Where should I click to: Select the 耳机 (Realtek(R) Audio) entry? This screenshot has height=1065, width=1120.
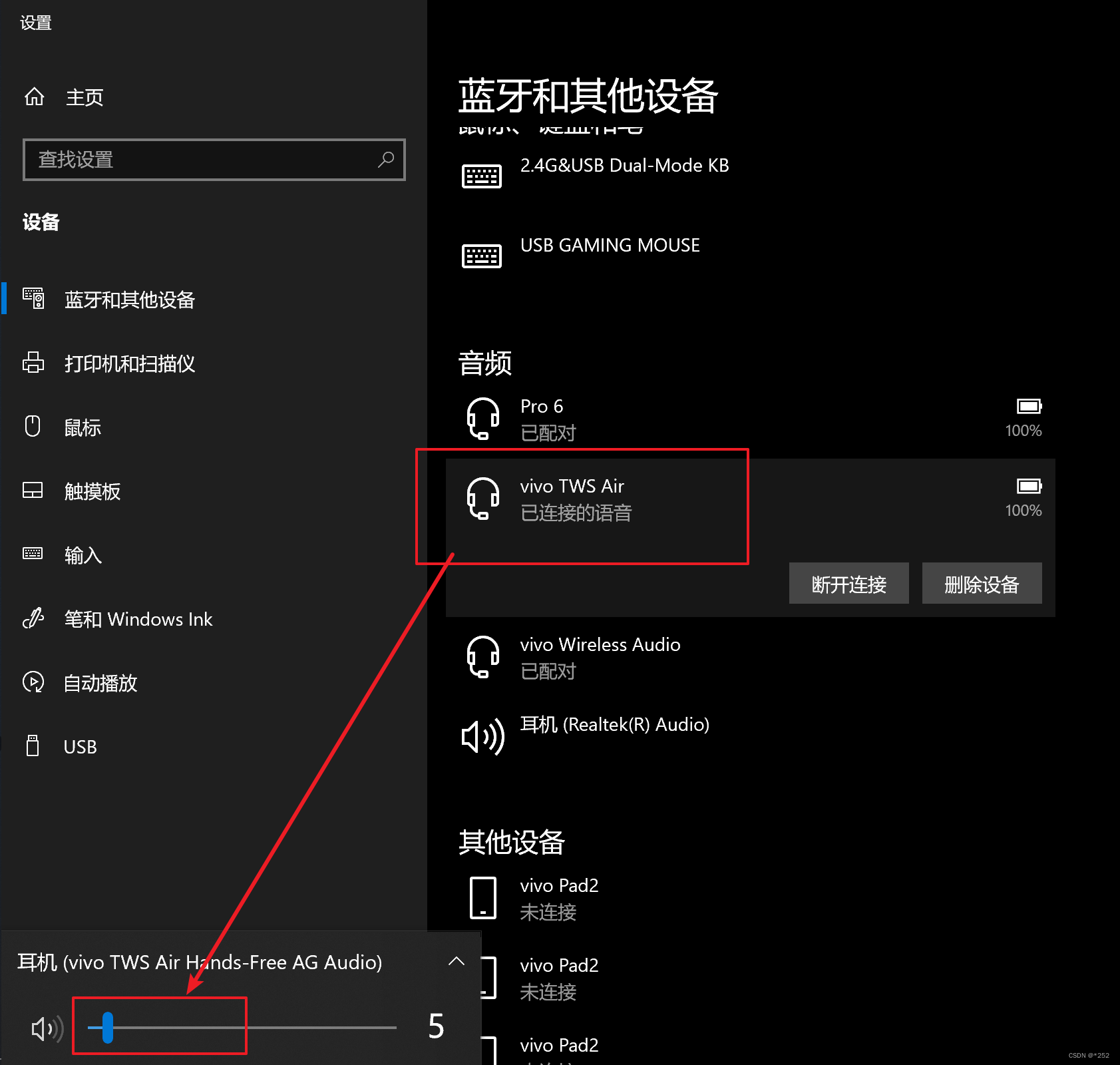coord(751,737)
